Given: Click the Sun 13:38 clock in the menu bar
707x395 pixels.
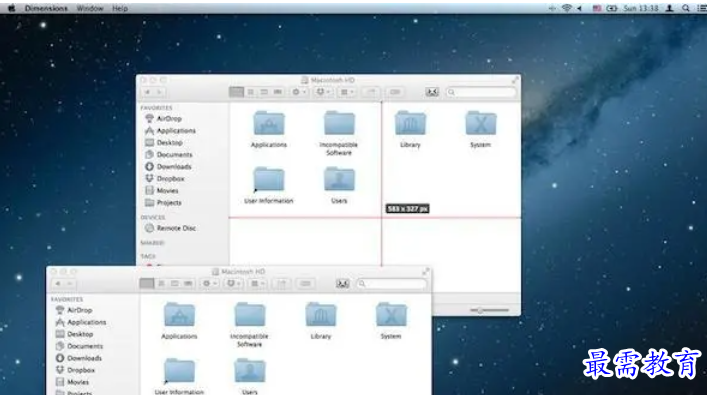Looking at the screenshot, I should point(640,8).
